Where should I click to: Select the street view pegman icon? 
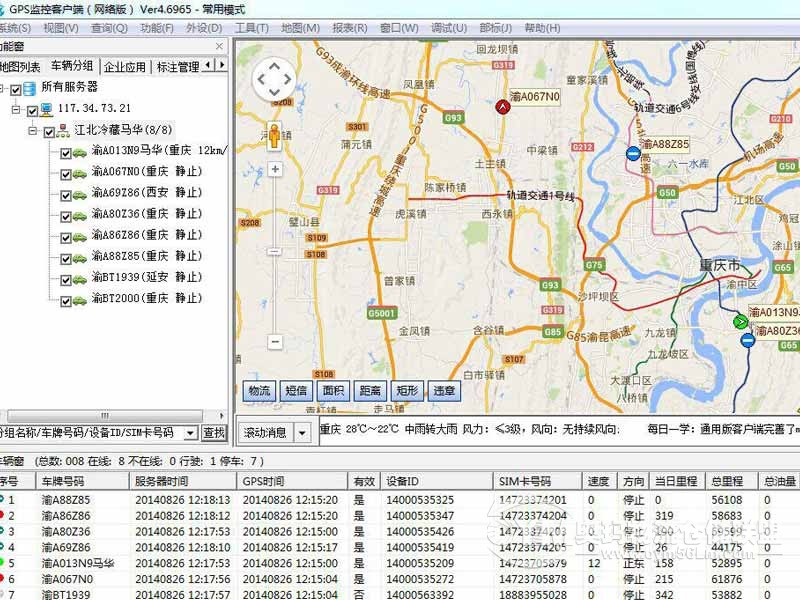[x=274, y=136]
